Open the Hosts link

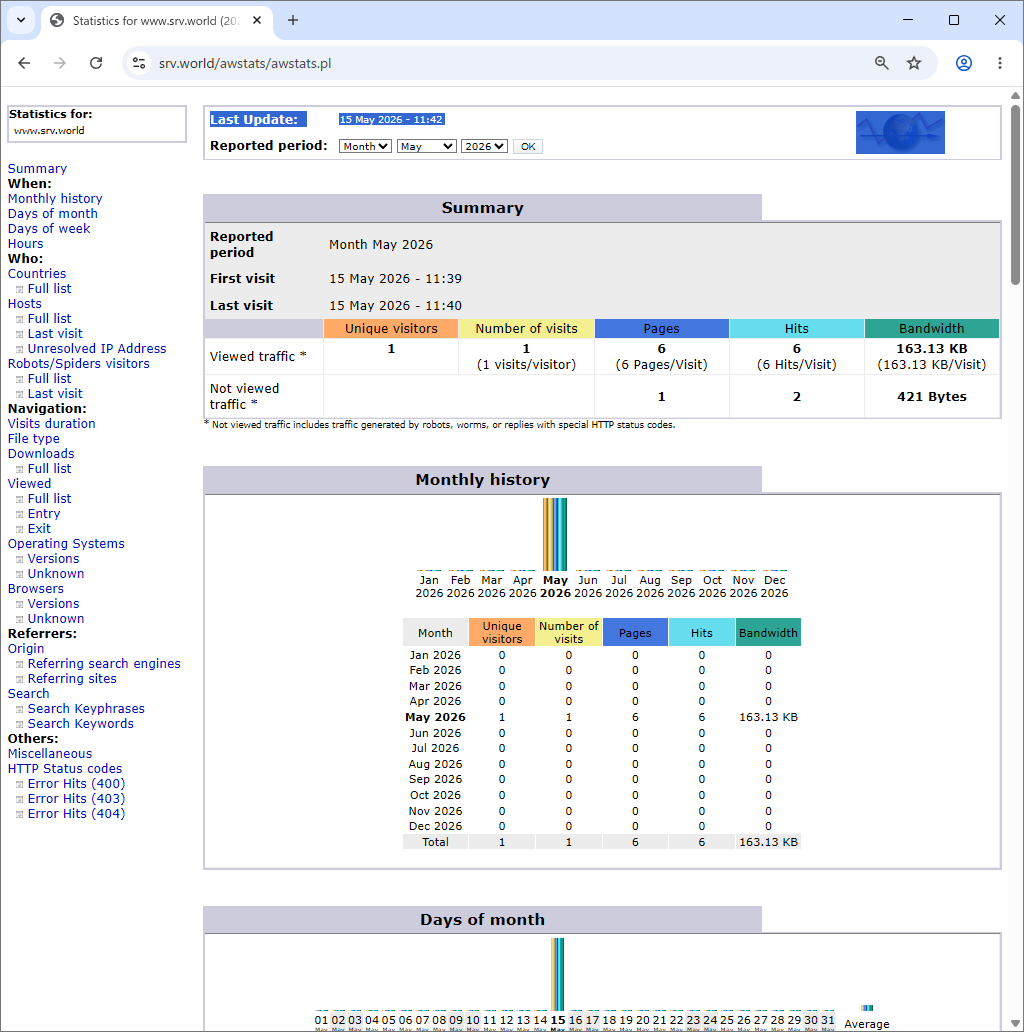(x=24, y=303)
